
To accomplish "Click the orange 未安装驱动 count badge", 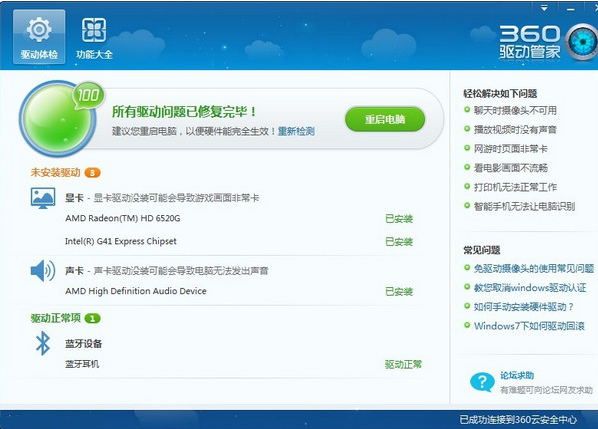I will 92,173.
